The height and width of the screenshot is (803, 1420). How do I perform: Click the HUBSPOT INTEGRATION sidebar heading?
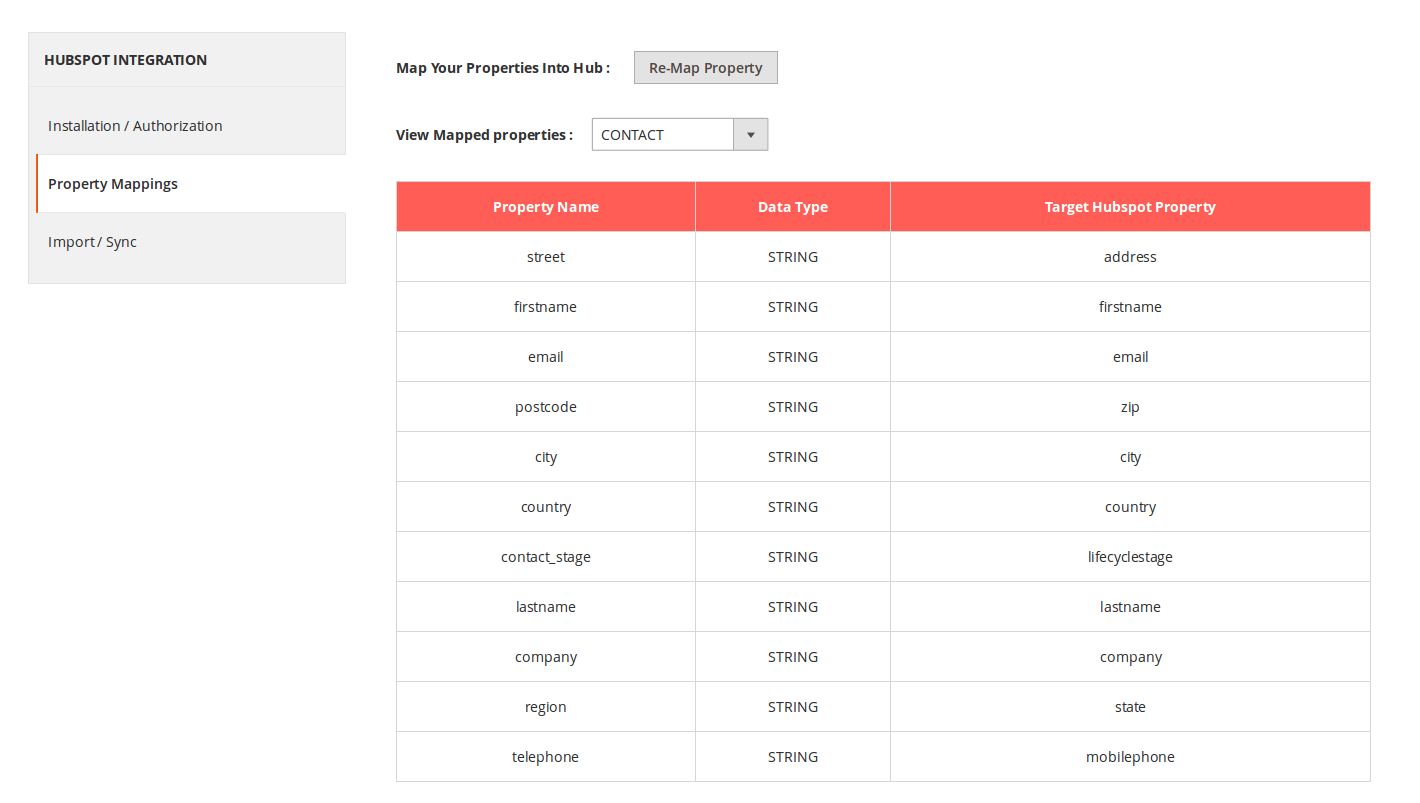[x=126, y=60]
